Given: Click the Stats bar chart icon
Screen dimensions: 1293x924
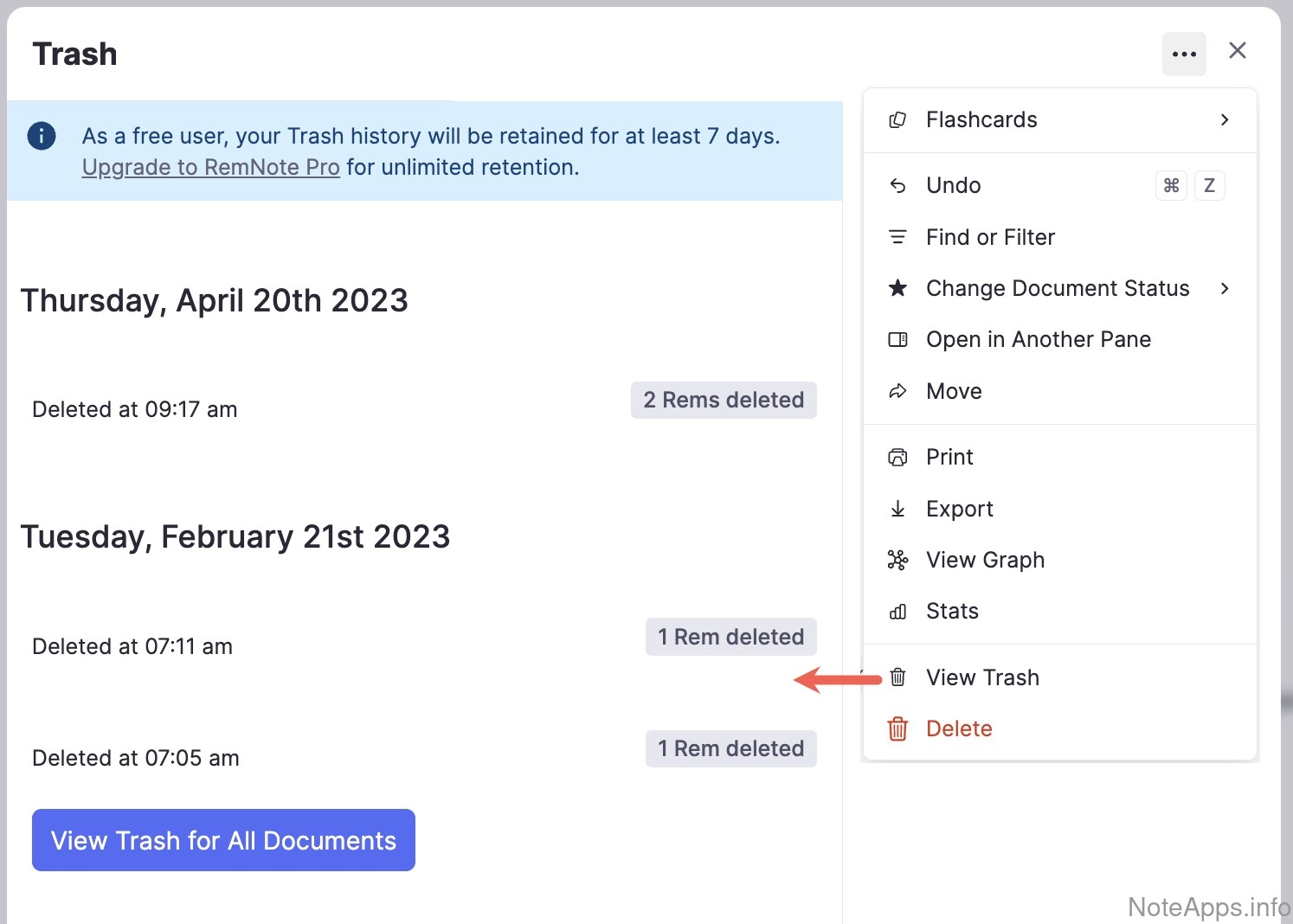Looking at the screenshot, I should [x=897, y=612].
